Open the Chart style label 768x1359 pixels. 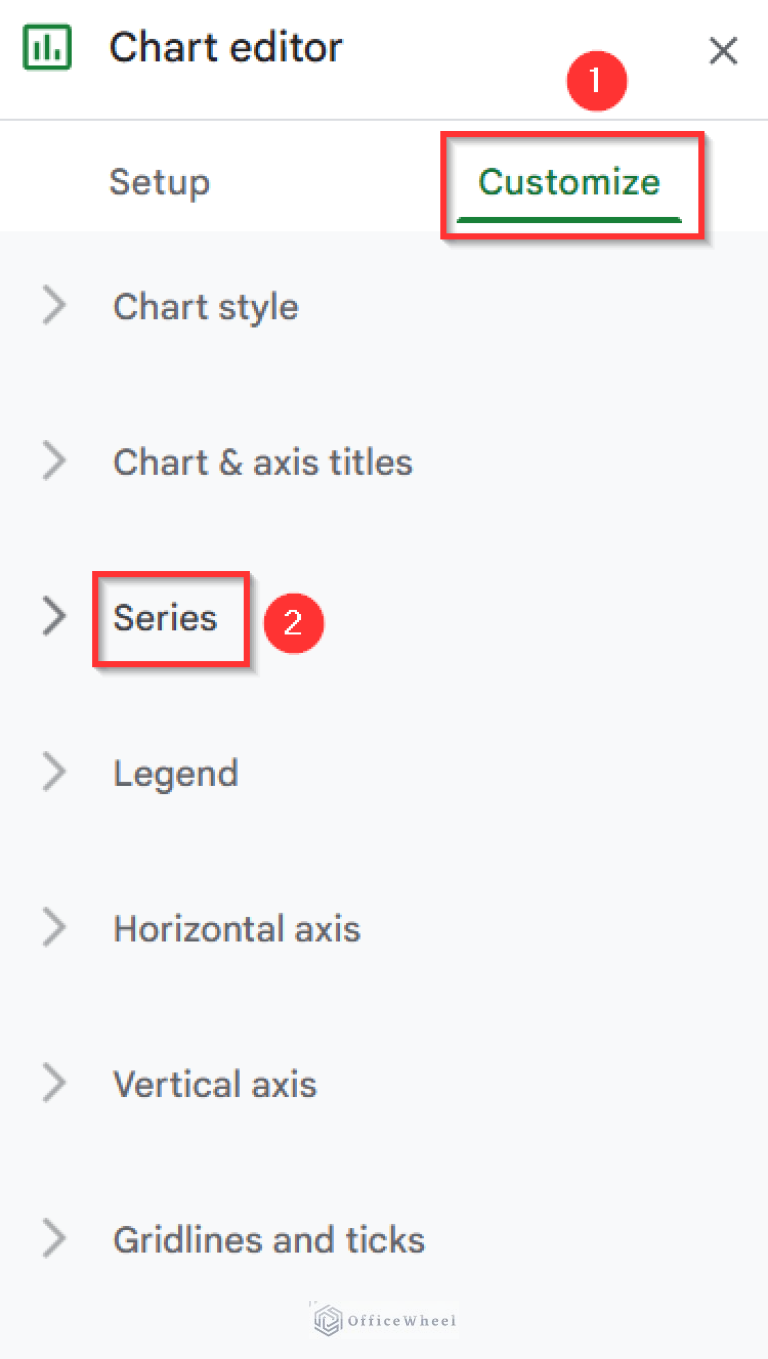pyautogui.click(x=206, y=306)
